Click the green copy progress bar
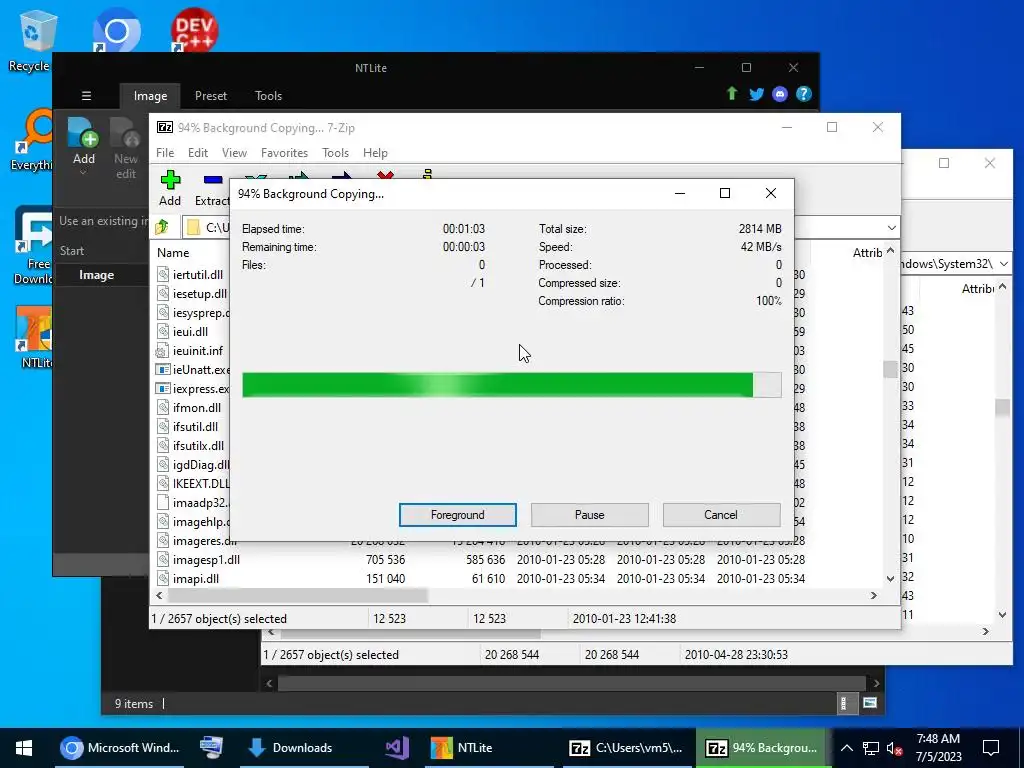This screenshot has height=768, width=1024. [511, 385]
